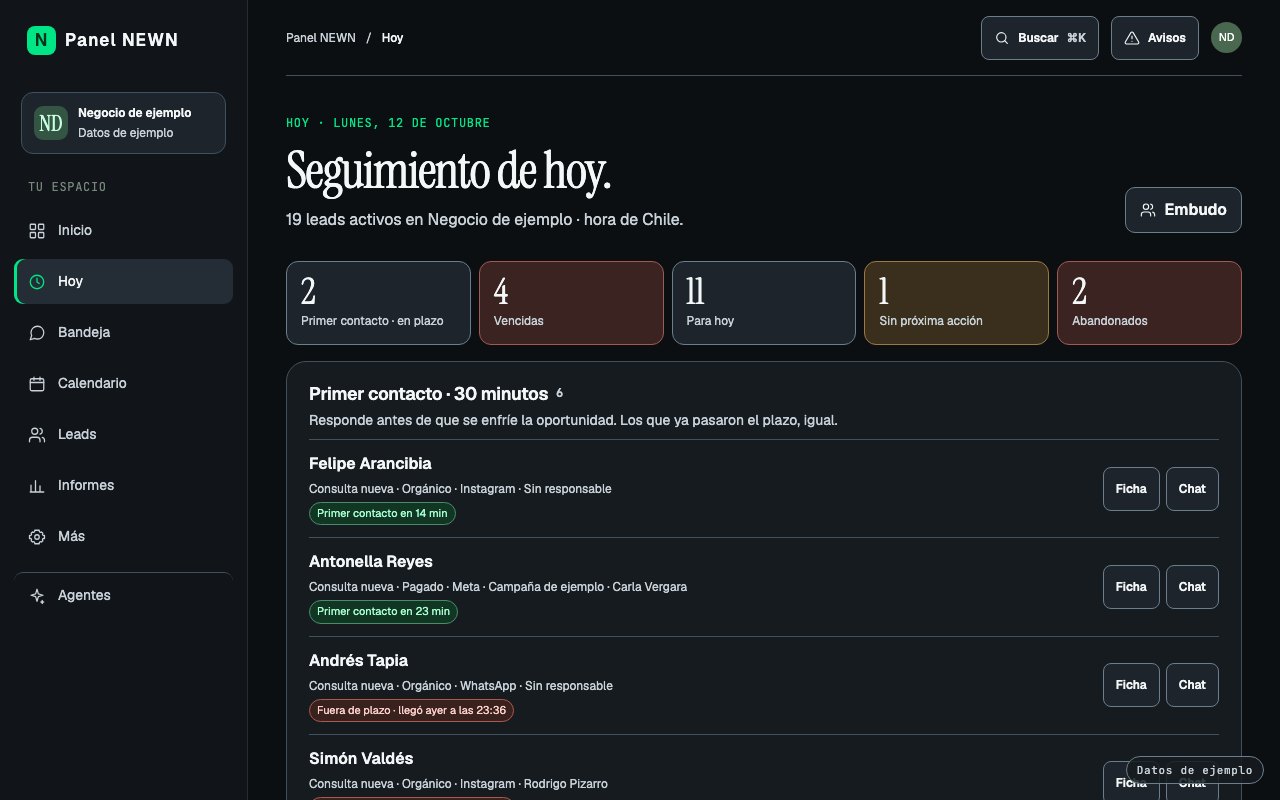1280x800 pixels.
Task: Click the Primer contacto 30 minutos heading
Action: [x=429, y=394]
